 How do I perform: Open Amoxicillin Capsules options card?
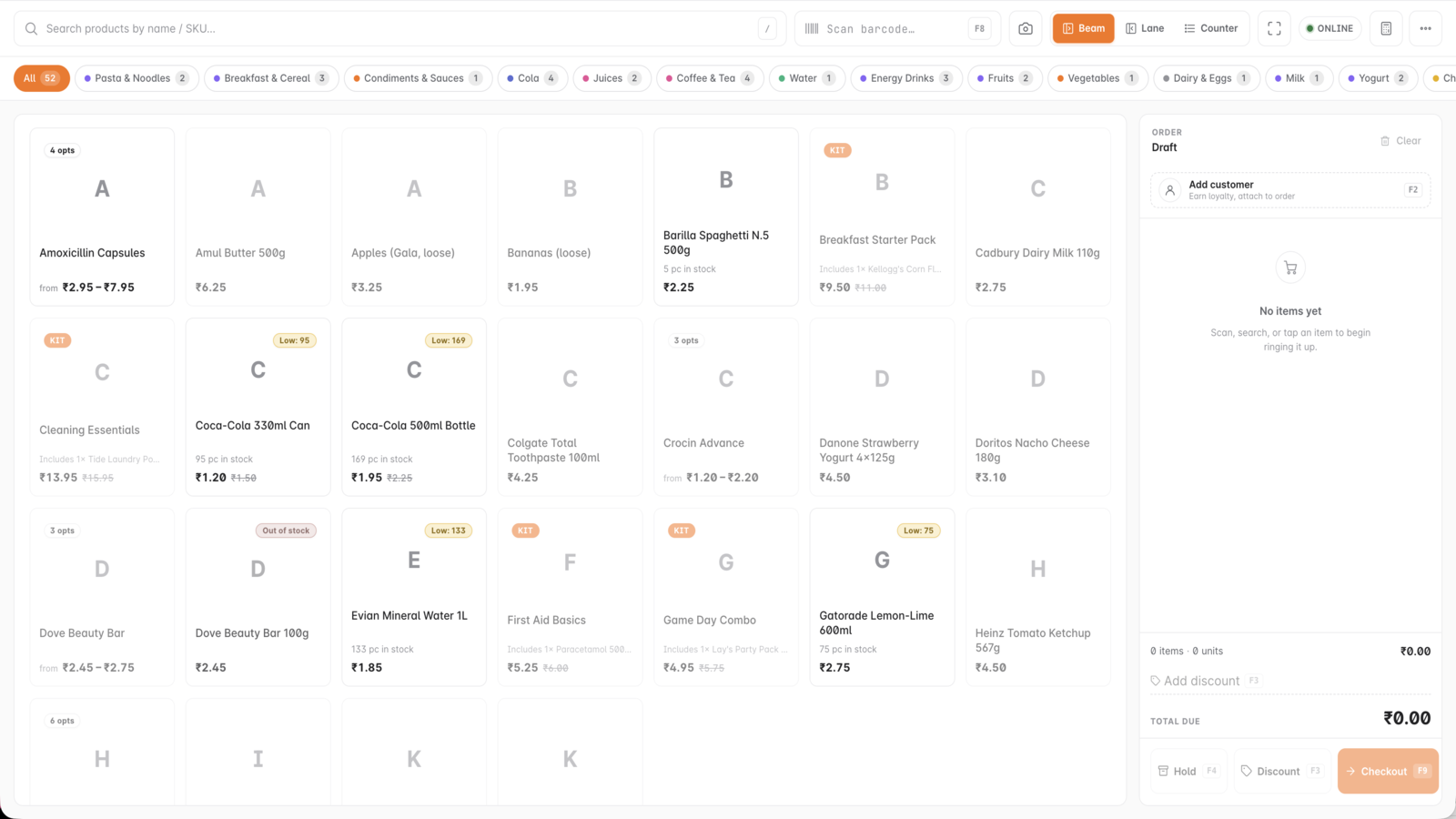tap(102, 217)
